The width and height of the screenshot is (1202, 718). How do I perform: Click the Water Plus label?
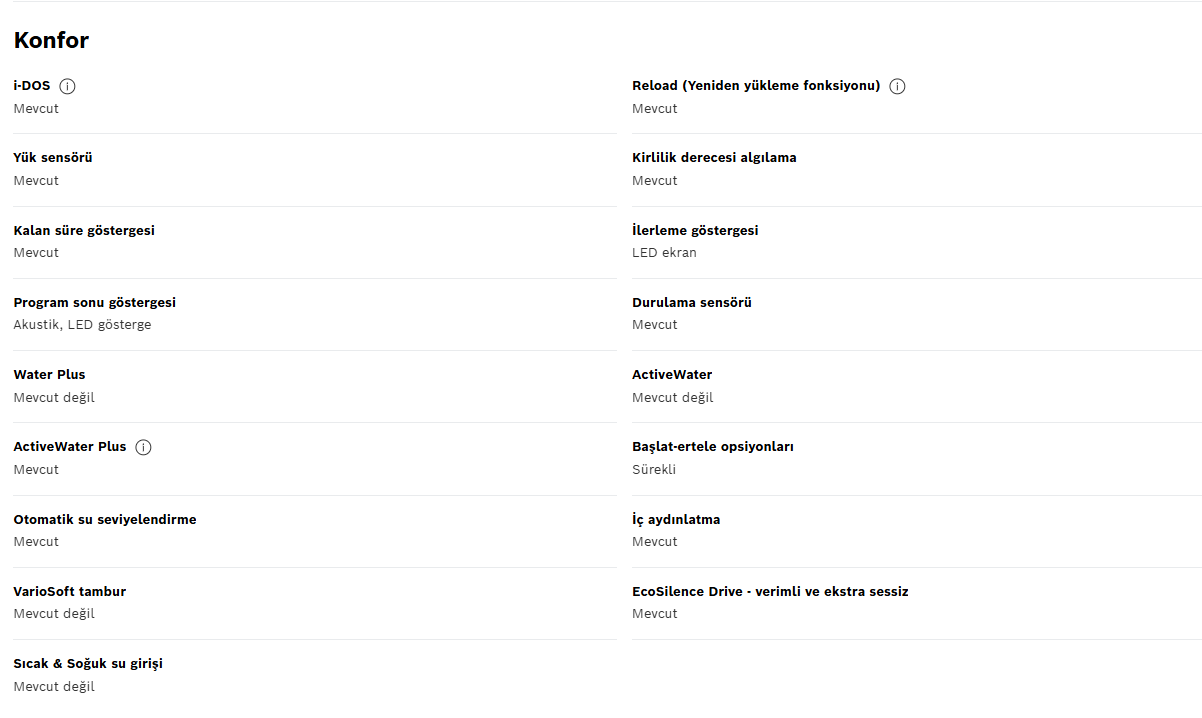point(49,374)
